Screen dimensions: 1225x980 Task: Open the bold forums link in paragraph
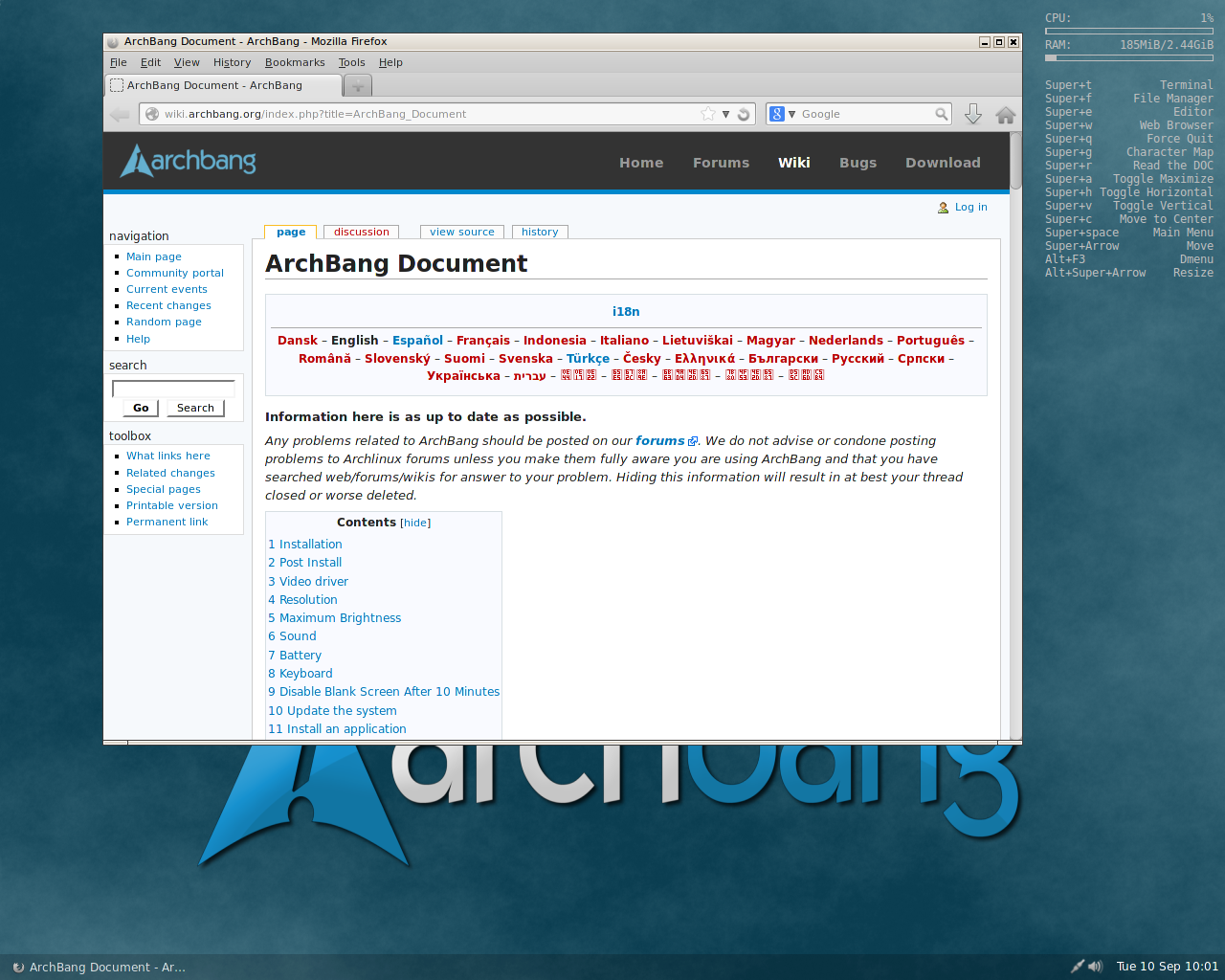click(660, 441)
